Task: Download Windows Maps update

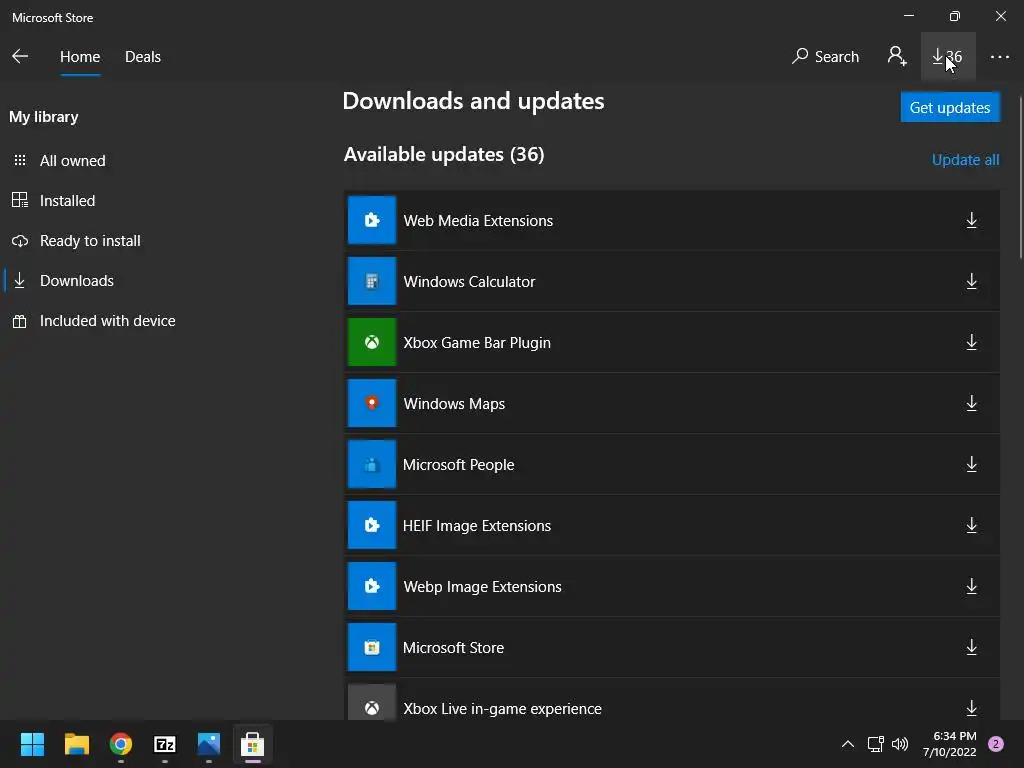Action: [971, 404]
